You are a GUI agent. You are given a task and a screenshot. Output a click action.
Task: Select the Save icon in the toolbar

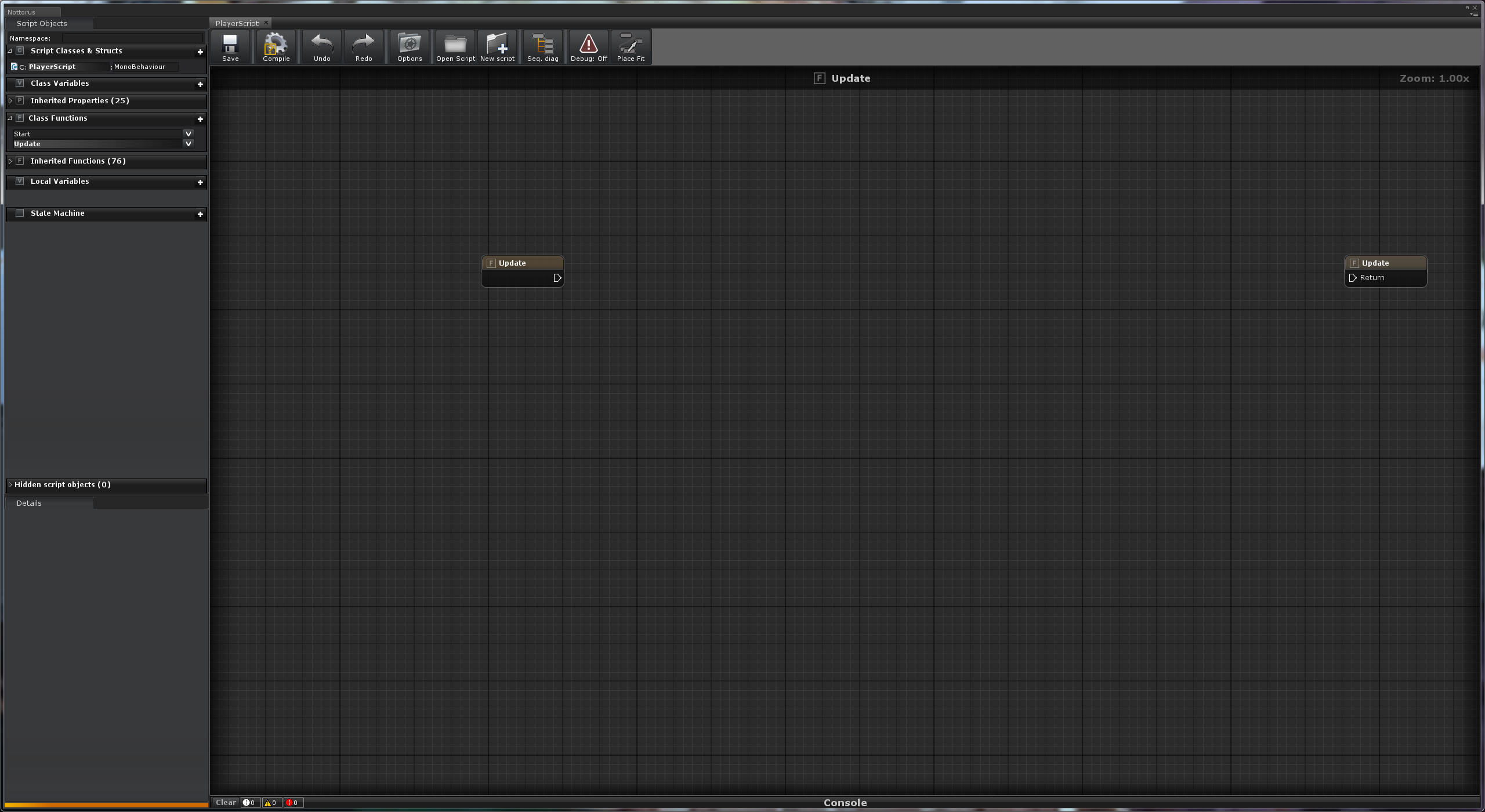[230, 46]
